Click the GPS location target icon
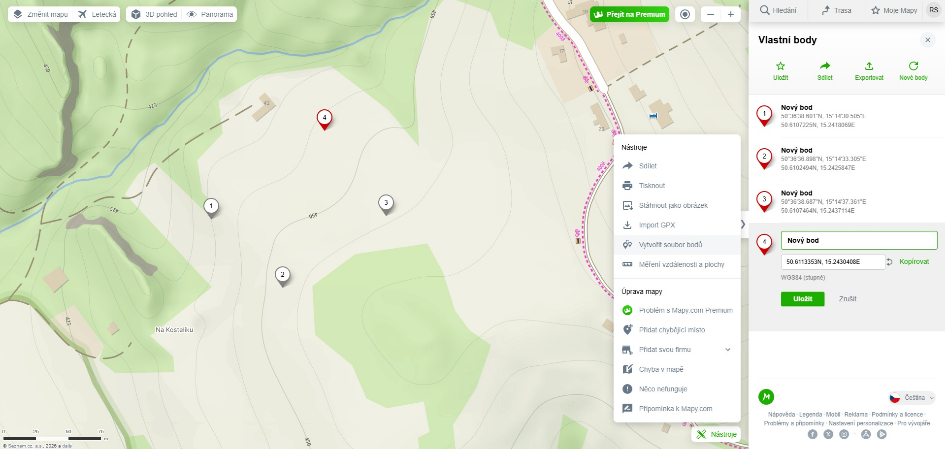Image resolution: width=945 pixels, height=449 pixels. pos(685,14)
